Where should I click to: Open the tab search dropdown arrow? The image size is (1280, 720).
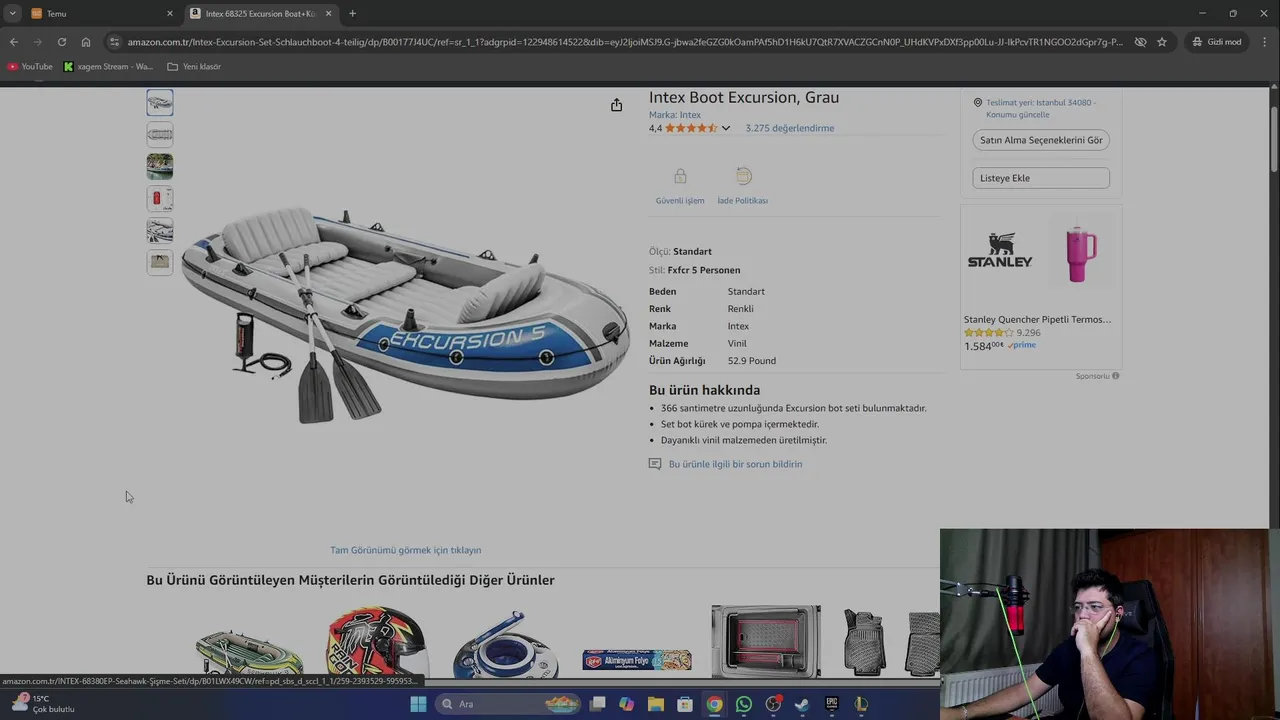click(x=12, y=13)
